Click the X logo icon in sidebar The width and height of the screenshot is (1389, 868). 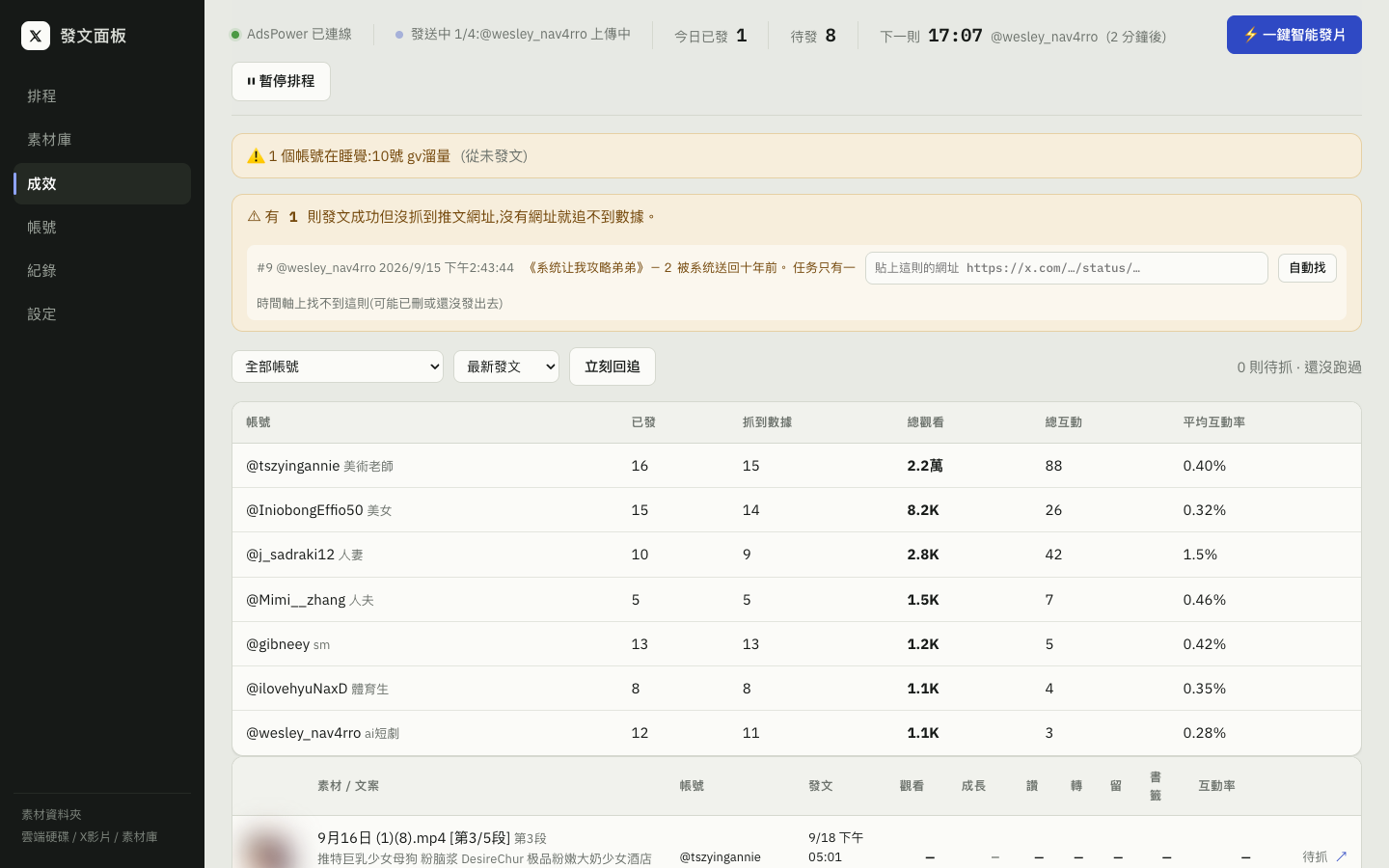pyautogui.click(x=36, y=36)
